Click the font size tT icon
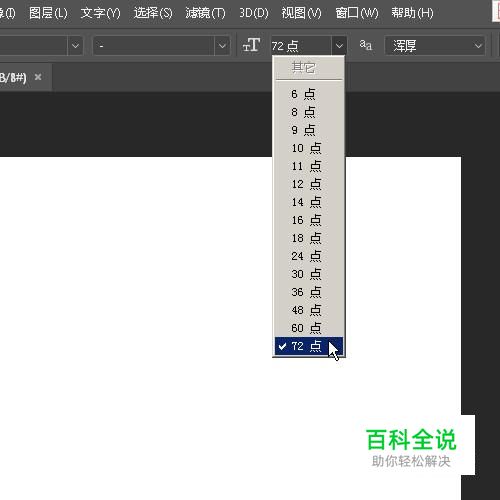Viewport: 500px width, 500px height. (x=251, y=45)
